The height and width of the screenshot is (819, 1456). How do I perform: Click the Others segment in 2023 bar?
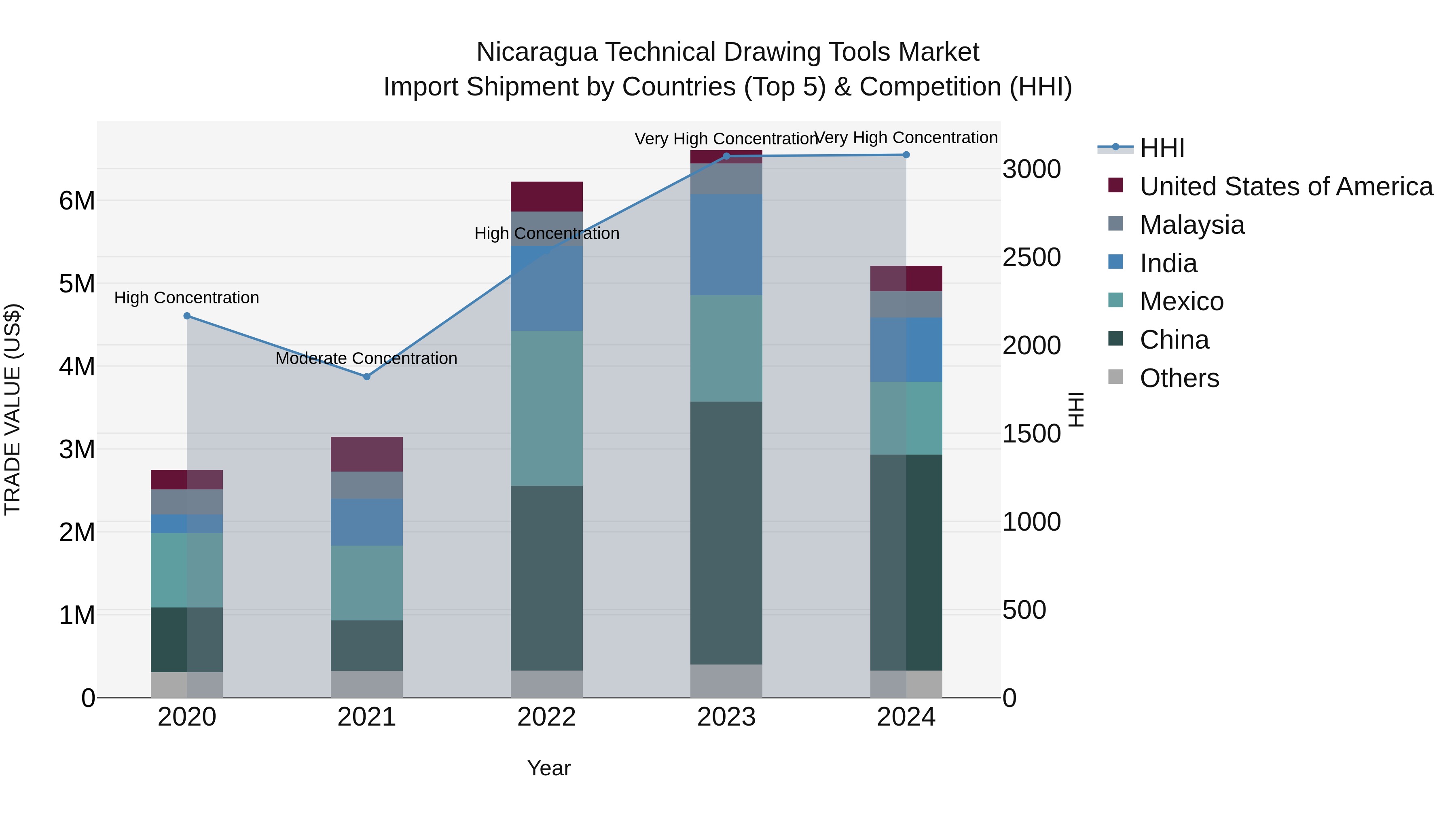(726, 681)
